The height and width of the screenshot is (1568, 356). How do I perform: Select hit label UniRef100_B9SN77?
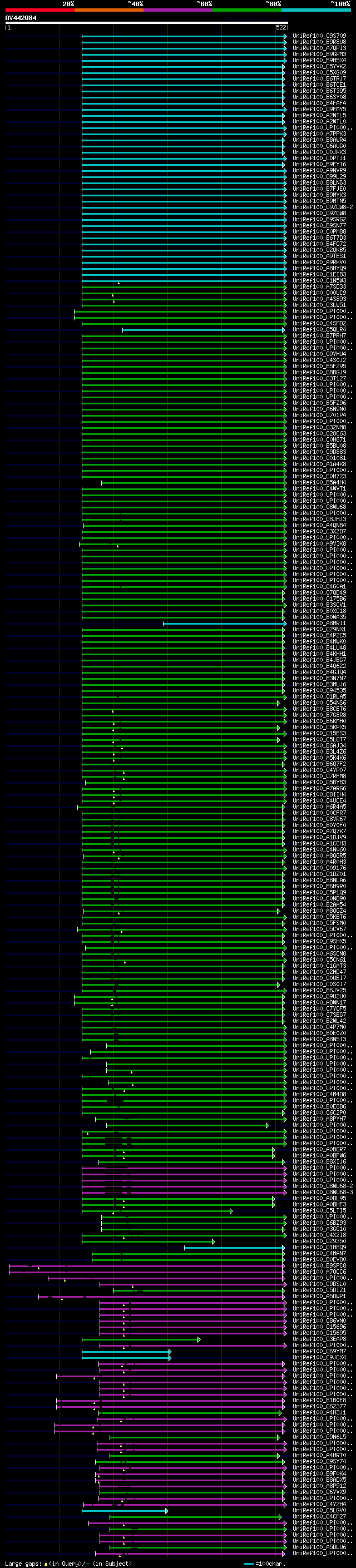coord(319,225)
